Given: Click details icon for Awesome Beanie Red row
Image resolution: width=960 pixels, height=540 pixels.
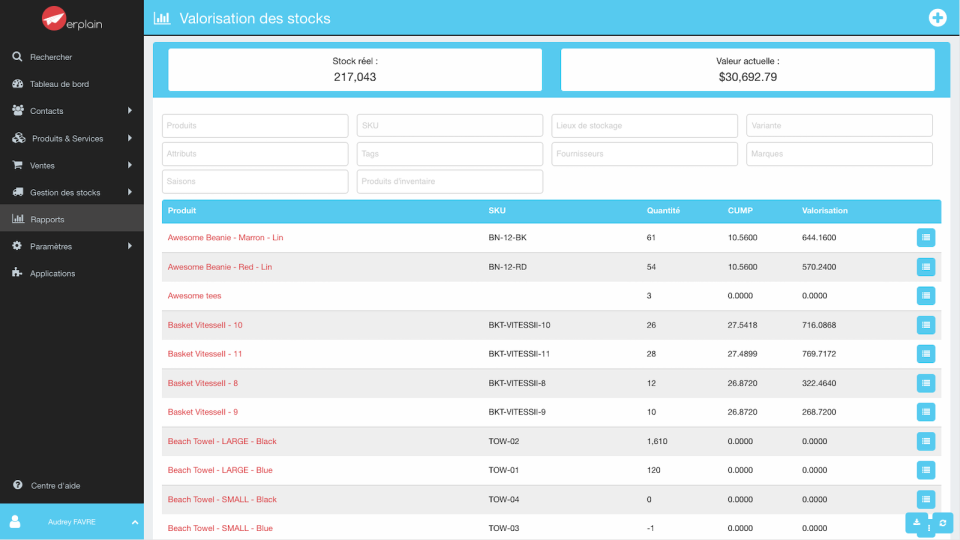Looking at the screenshot, I should pos(926,267).
